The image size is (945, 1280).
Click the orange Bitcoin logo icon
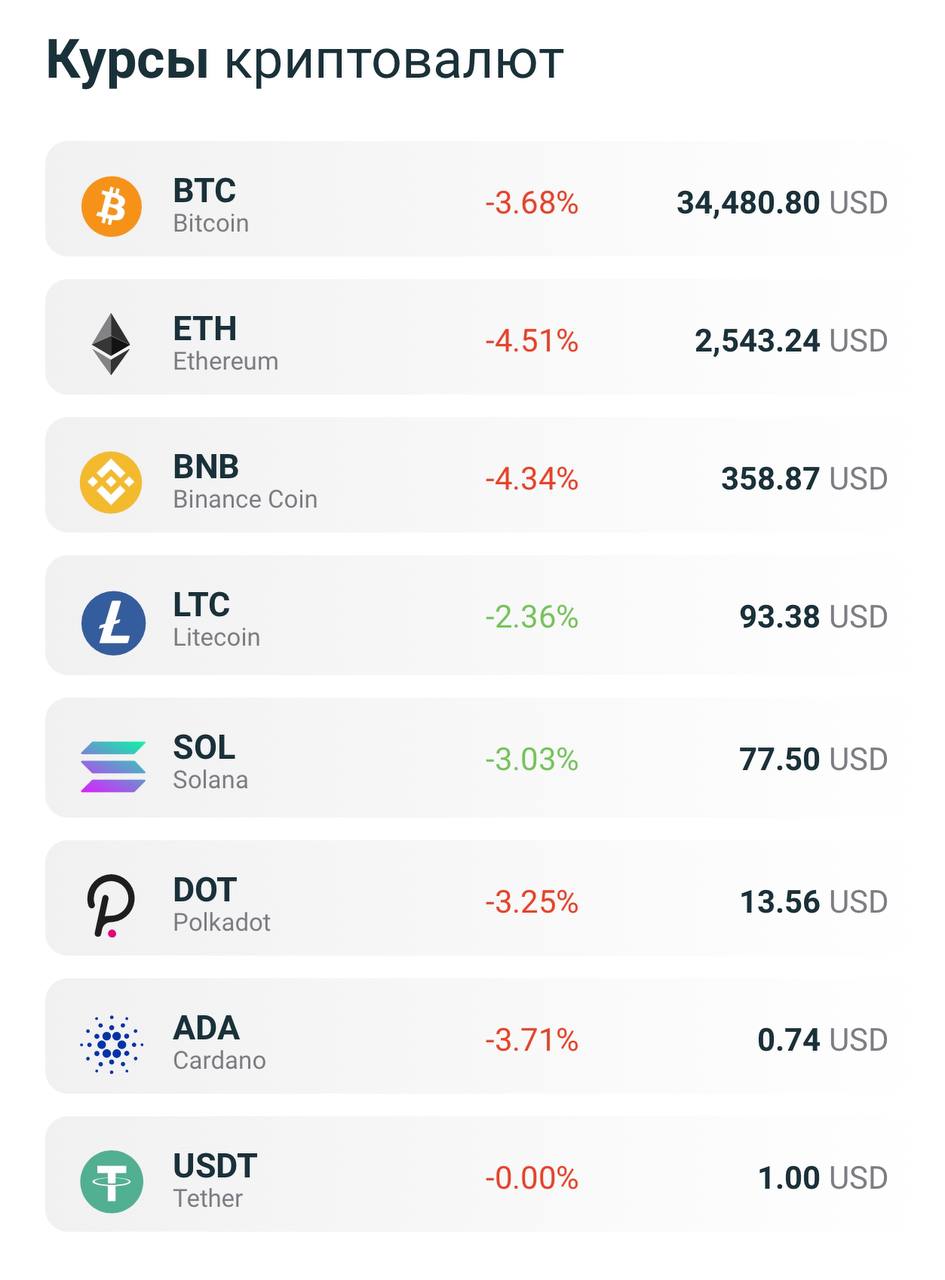(111, 206)
